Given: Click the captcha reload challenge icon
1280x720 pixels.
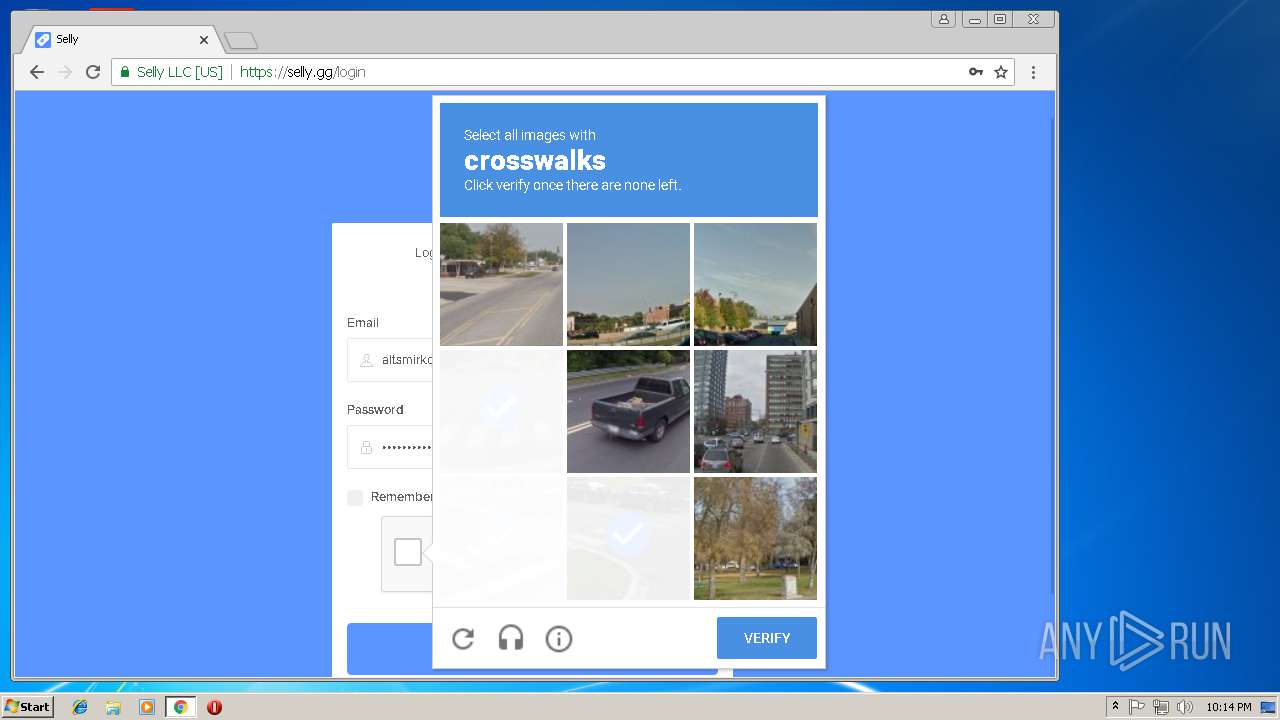Looking at the screenshot, I should (x=463, y=638).
